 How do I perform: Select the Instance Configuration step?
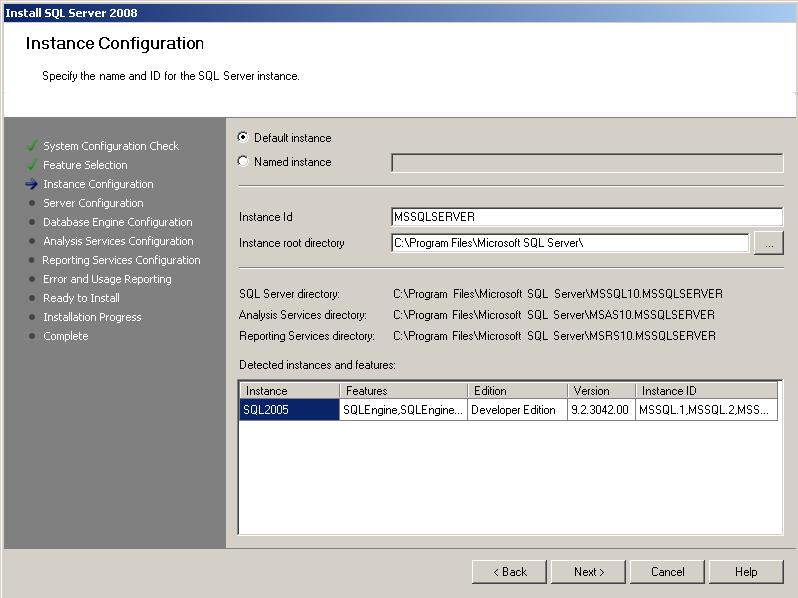pos(98,184)
